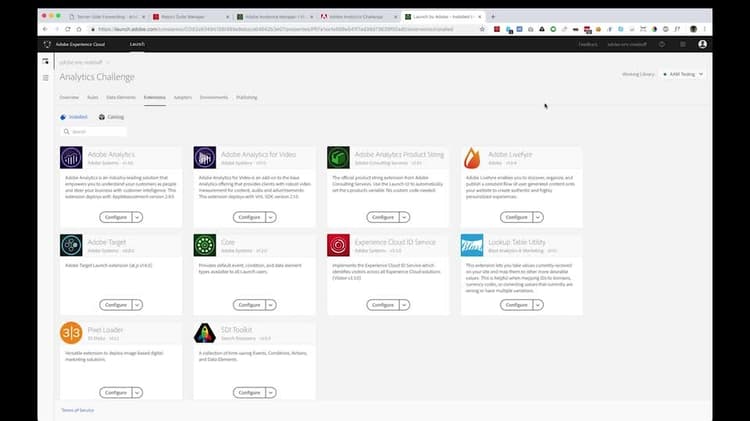750x421 pixels.
Task: Click the Pixel Loader 3|3 icon
Action: [71, 332]
